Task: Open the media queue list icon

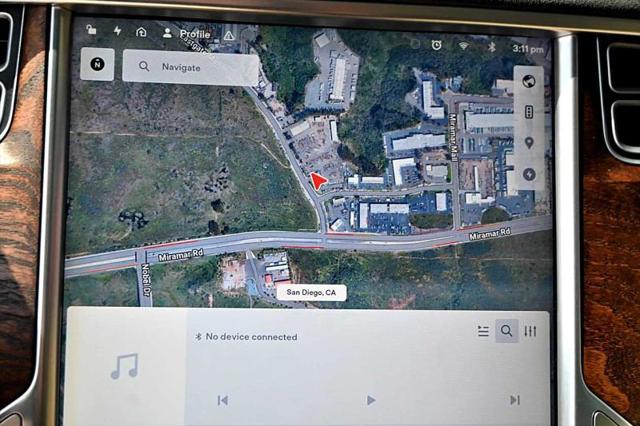Action: [x=483, y=331]
